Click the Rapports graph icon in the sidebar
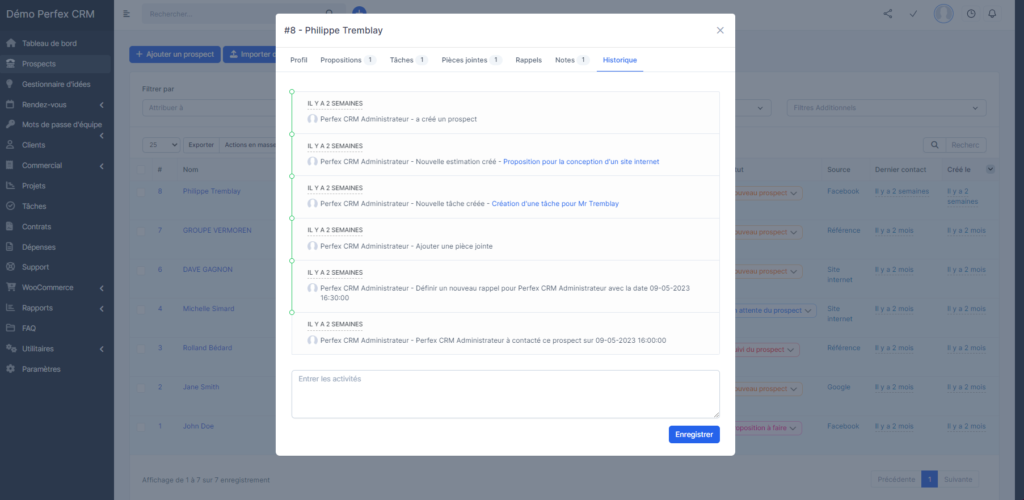 click(x=10, y=307)
